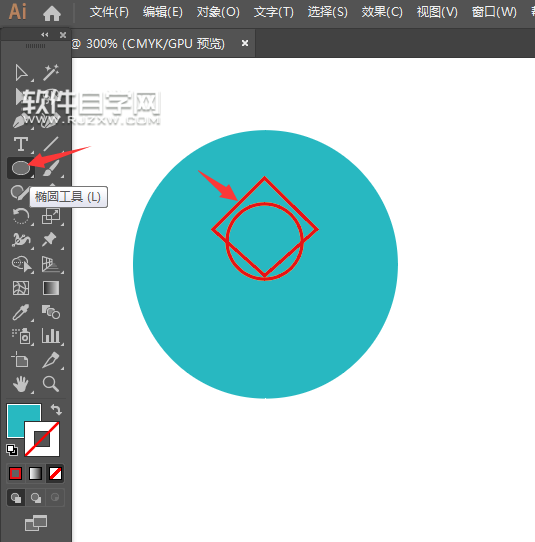Select the Magic Wand tool
535x542 pixels.
click(51, 73)
